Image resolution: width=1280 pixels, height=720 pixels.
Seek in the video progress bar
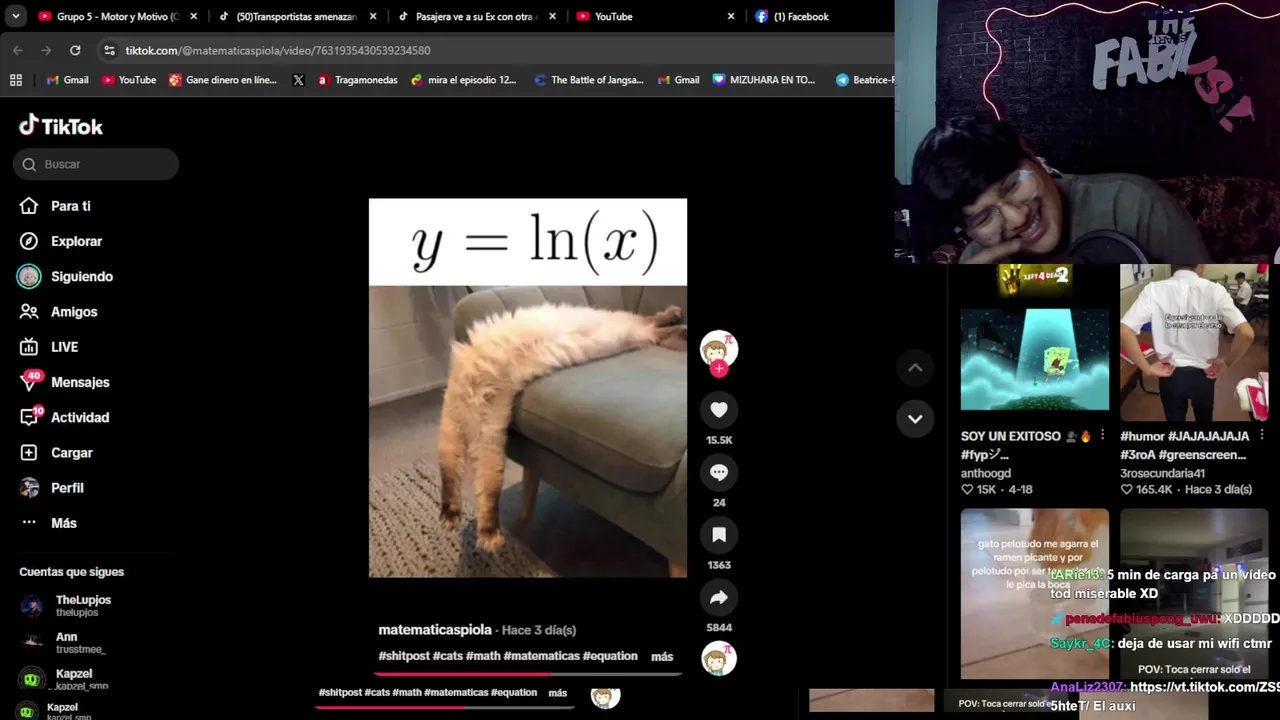click(x=527, y=674)
